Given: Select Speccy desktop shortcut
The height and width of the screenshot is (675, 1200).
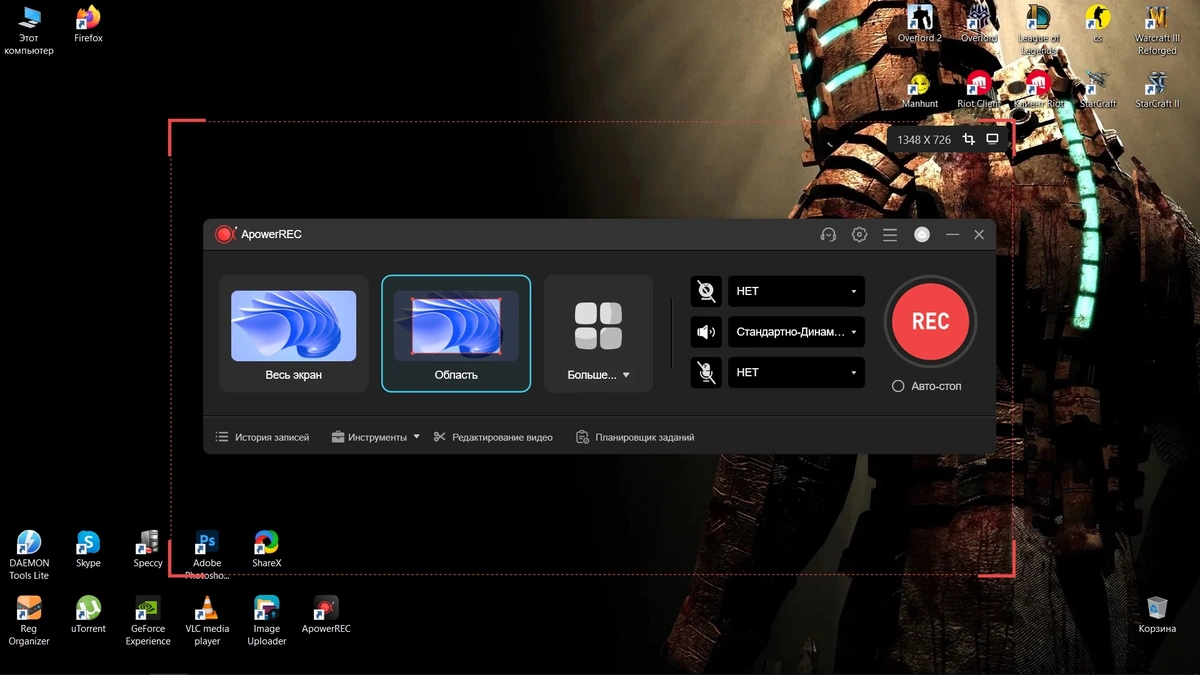Looking at the screenshot, I should click(x=148, y=550).
